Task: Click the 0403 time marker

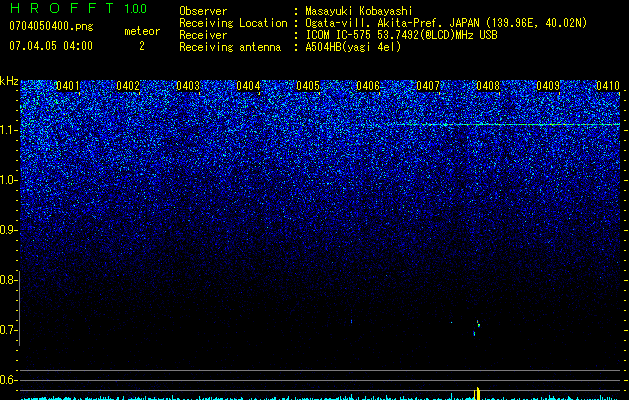Action: [x=188, y=86]
